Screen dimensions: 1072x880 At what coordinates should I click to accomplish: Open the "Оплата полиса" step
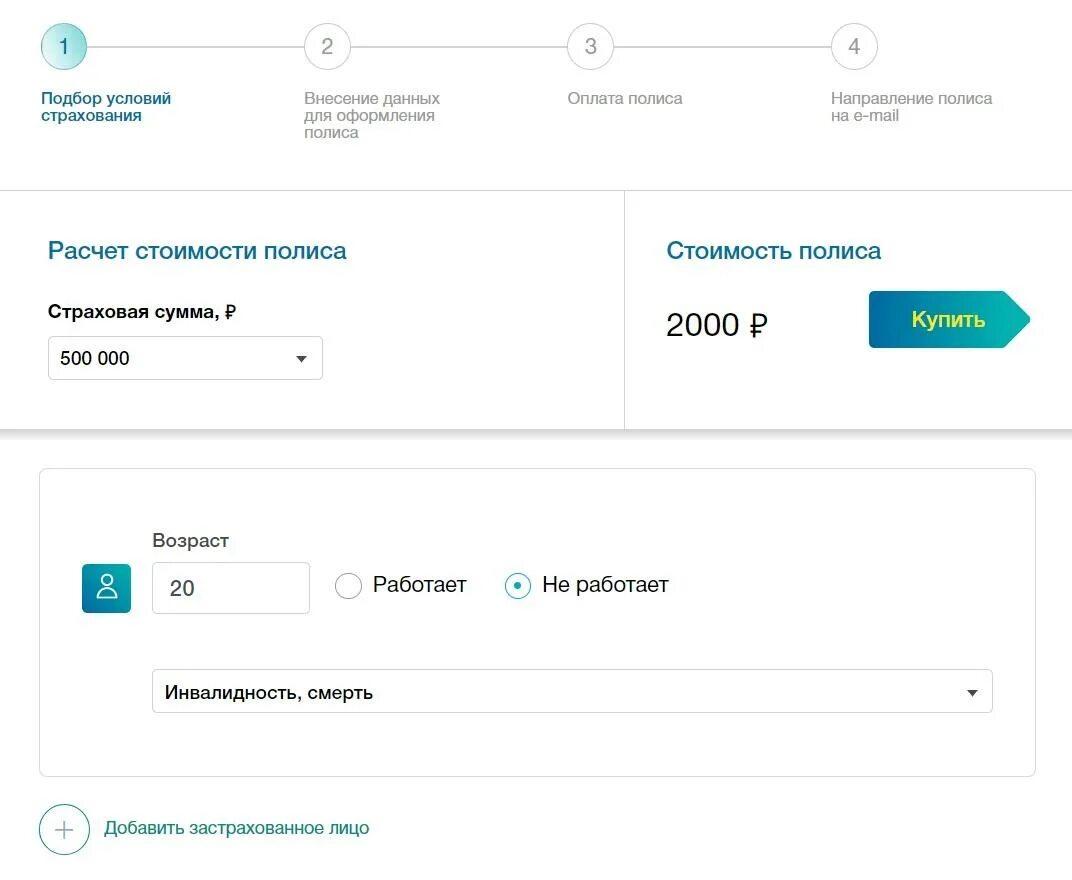tap(625, 99)
